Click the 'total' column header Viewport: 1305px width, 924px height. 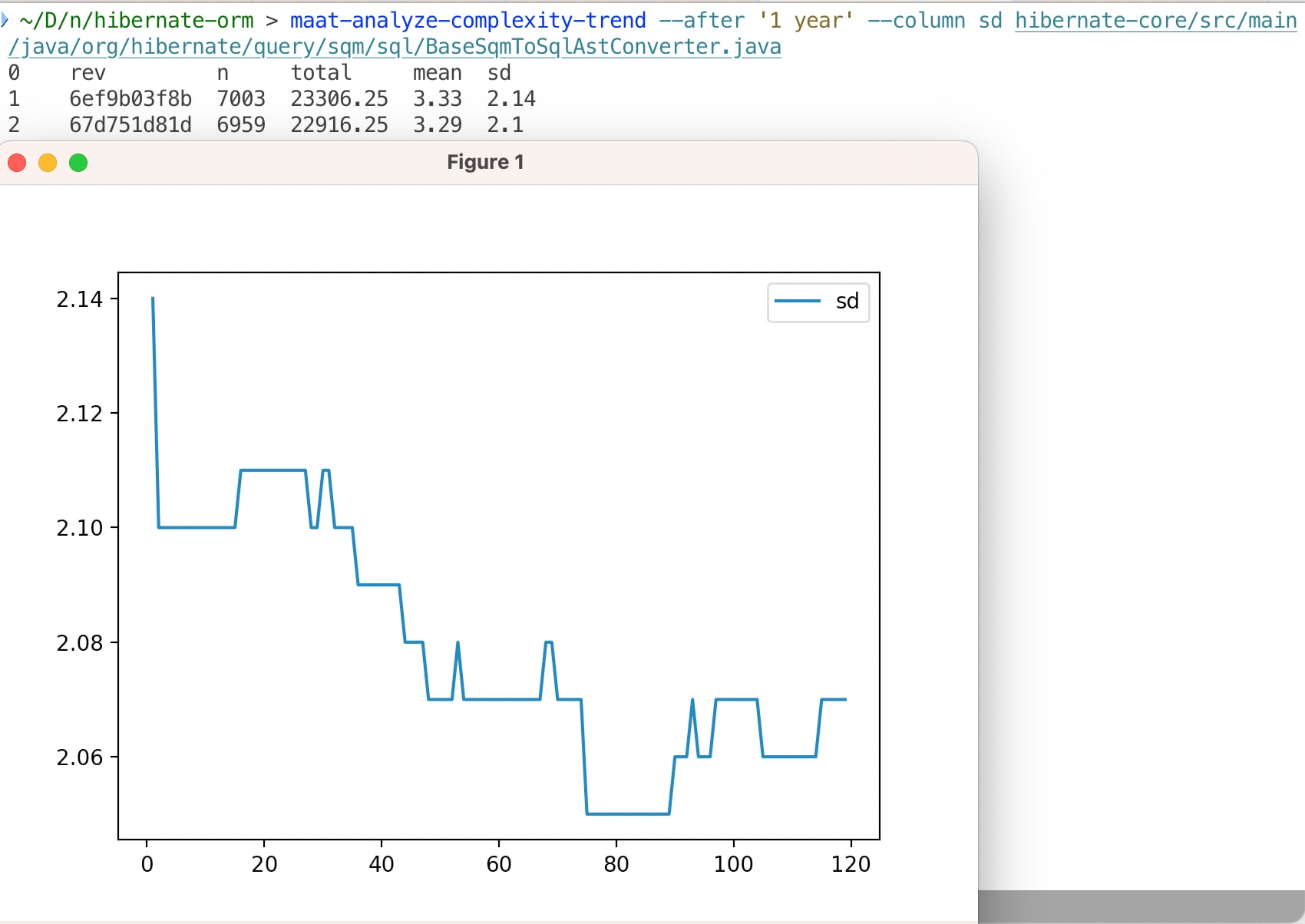tap(321, 73)
